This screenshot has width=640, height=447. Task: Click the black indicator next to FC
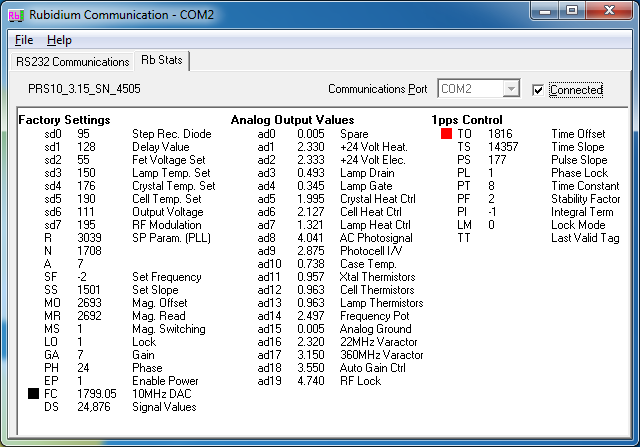pyautogui.click(x=33, y=394)
